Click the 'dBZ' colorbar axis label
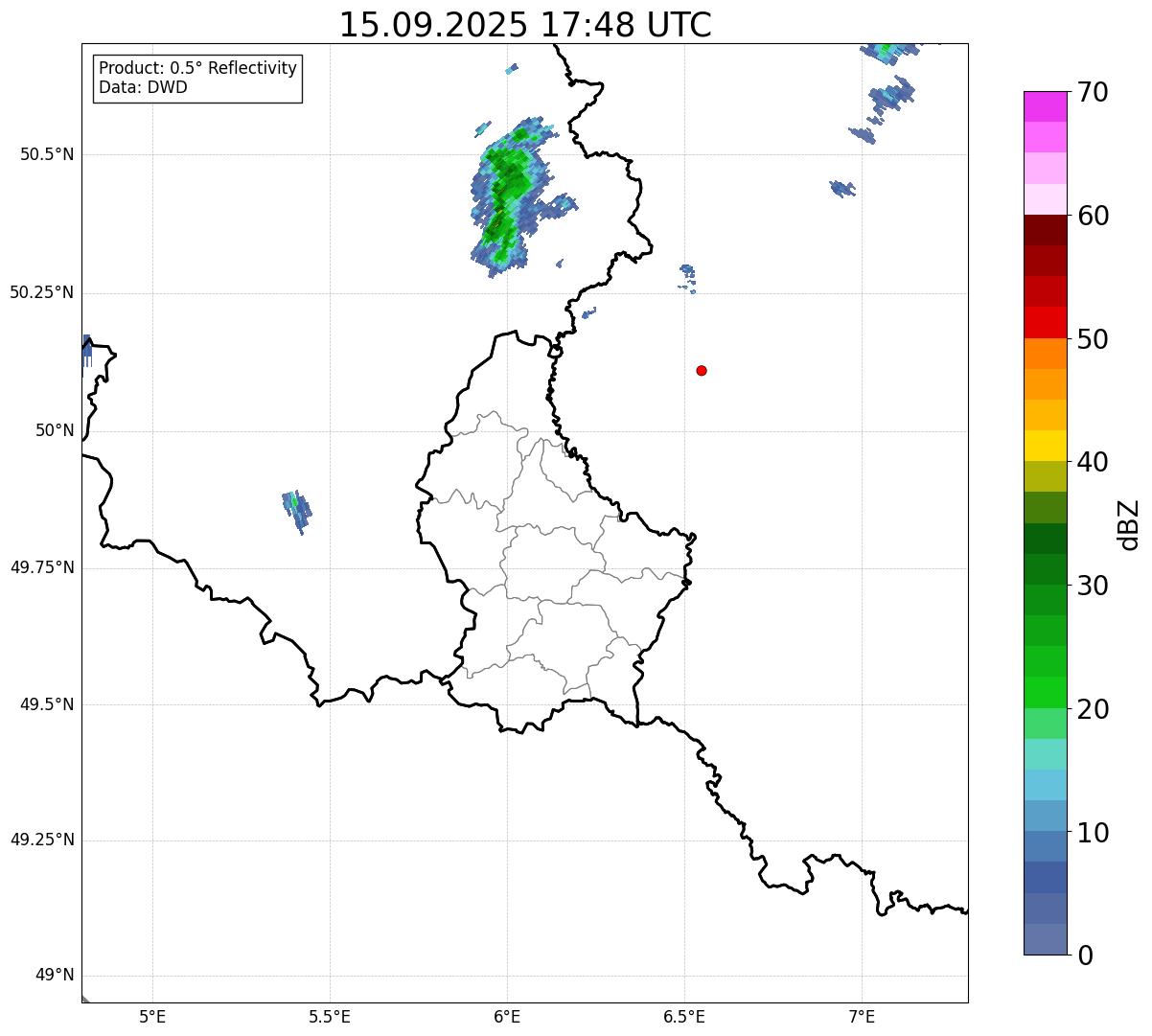1152x1036 pixels. [1129, 523]
